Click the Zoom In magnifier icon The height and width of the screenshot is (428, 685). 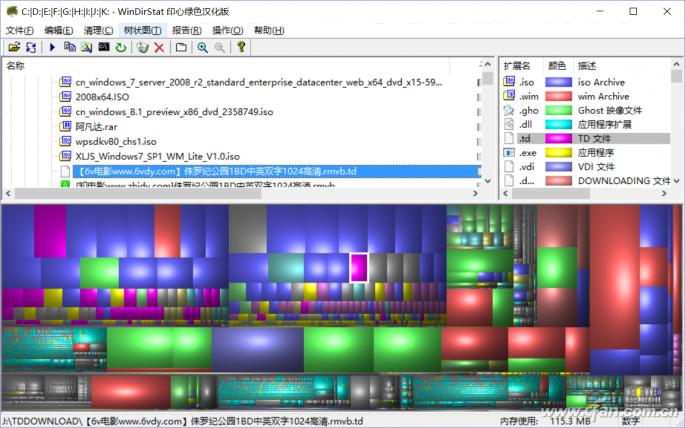202,47
